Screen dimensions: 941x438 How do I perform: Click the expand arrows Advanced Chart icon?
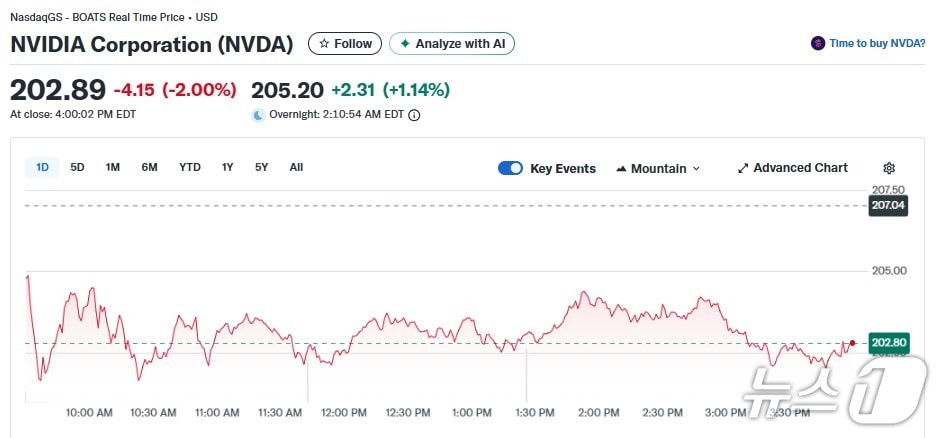pos(743,168)
